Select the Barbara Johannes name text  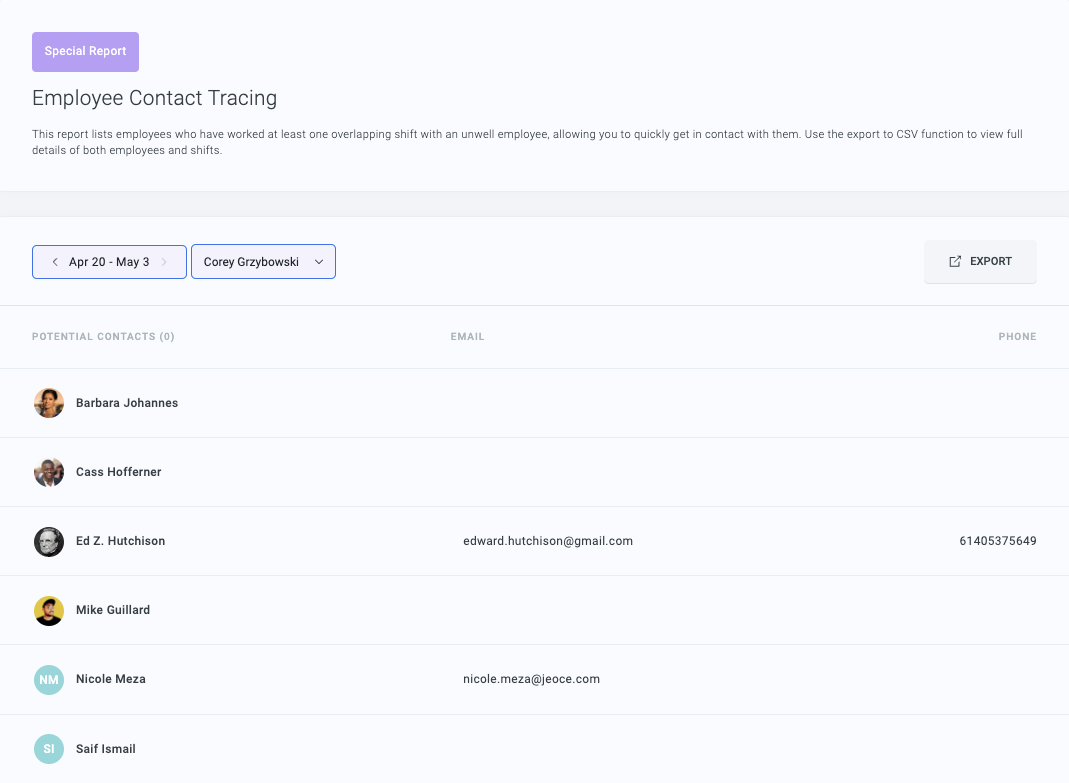point(127,403)
